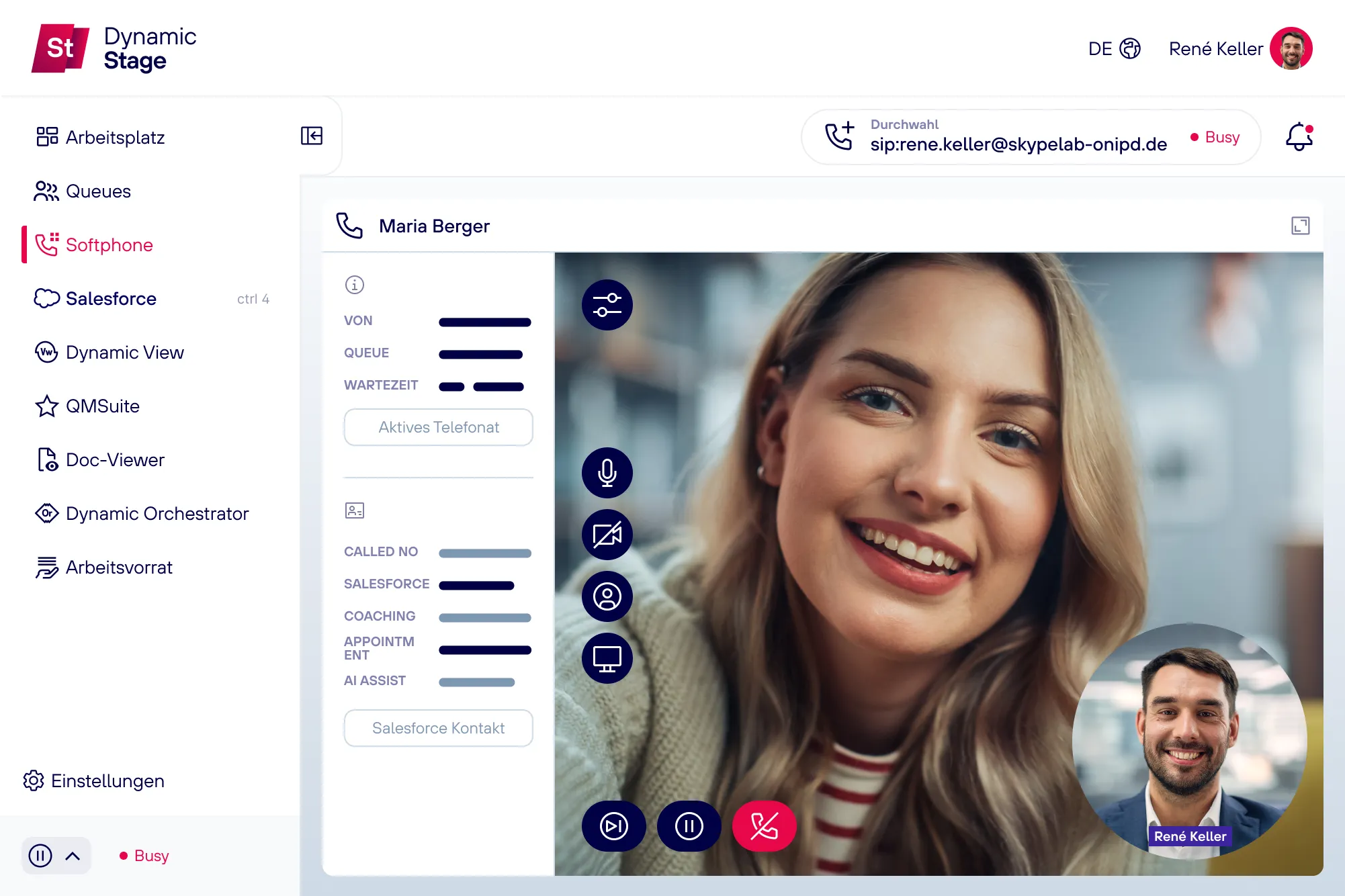Click the Dynamic Orchestrator diamond icon
The image size is (1345, 896).
coord(46,513)
